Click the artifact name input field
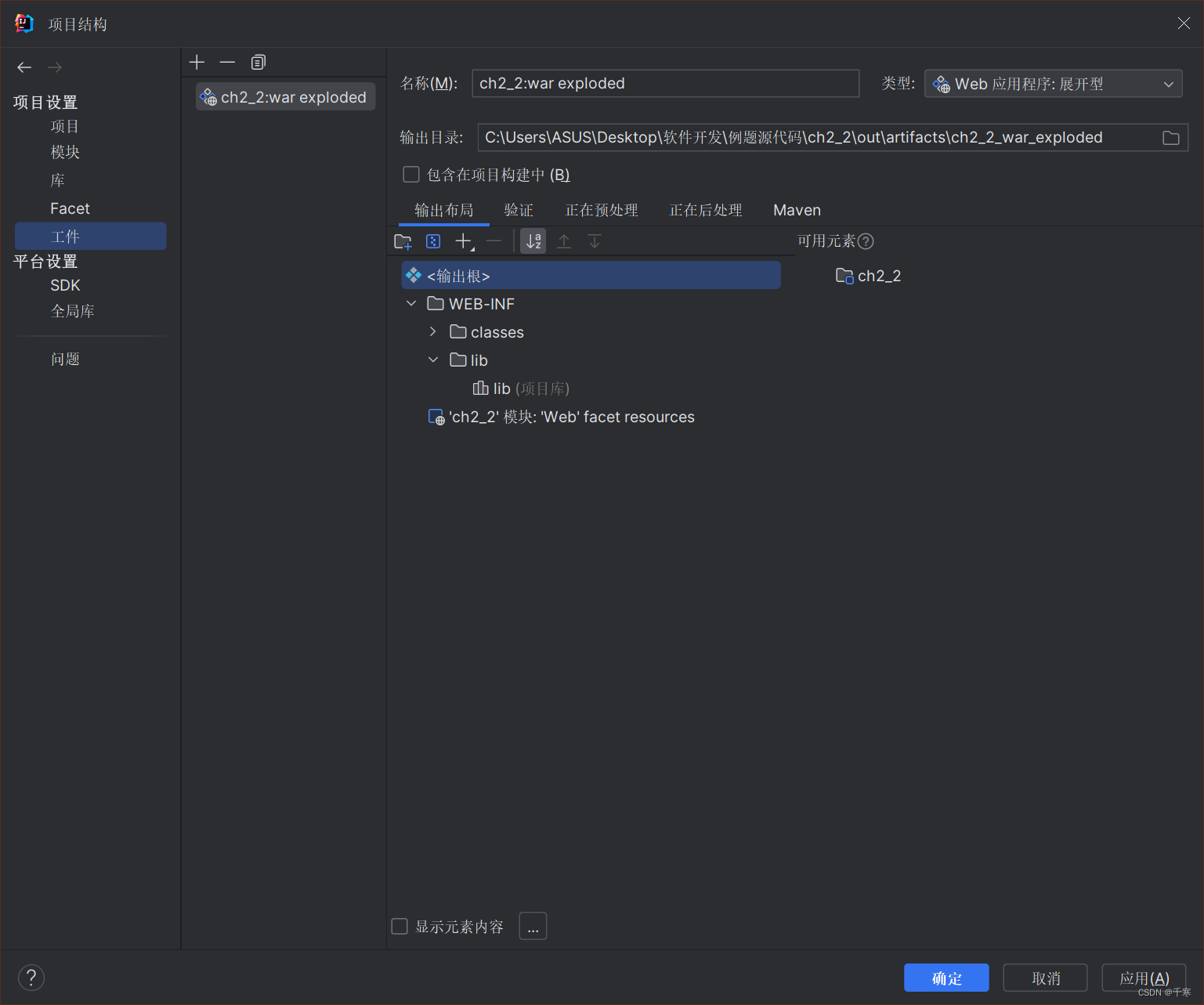Viewport: 1204px width, 1005px height. click(x=665, y=84)
